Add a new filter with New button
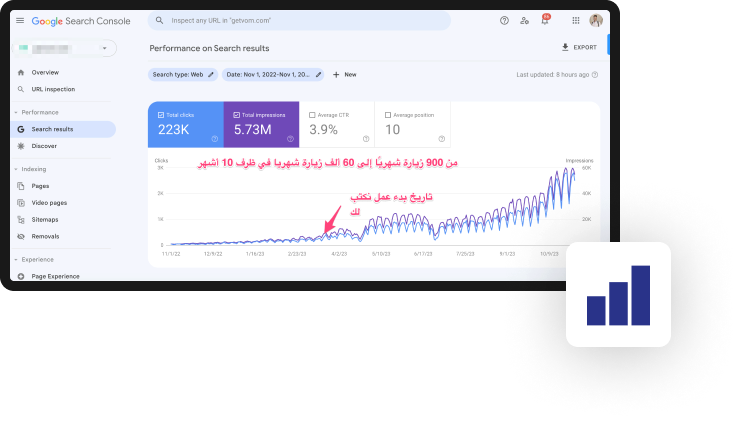Screen dimensions: 741x421 click(x=344, y=74)
